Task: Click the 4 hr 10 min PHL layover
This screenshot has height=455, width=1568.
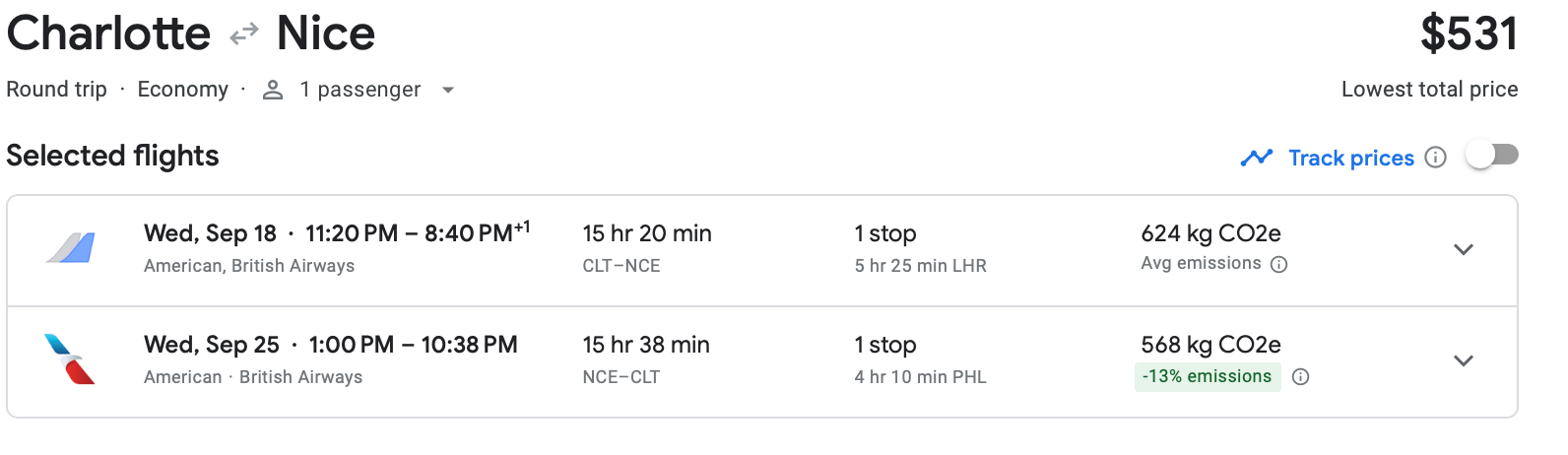Action: click(x=920, y=377)
